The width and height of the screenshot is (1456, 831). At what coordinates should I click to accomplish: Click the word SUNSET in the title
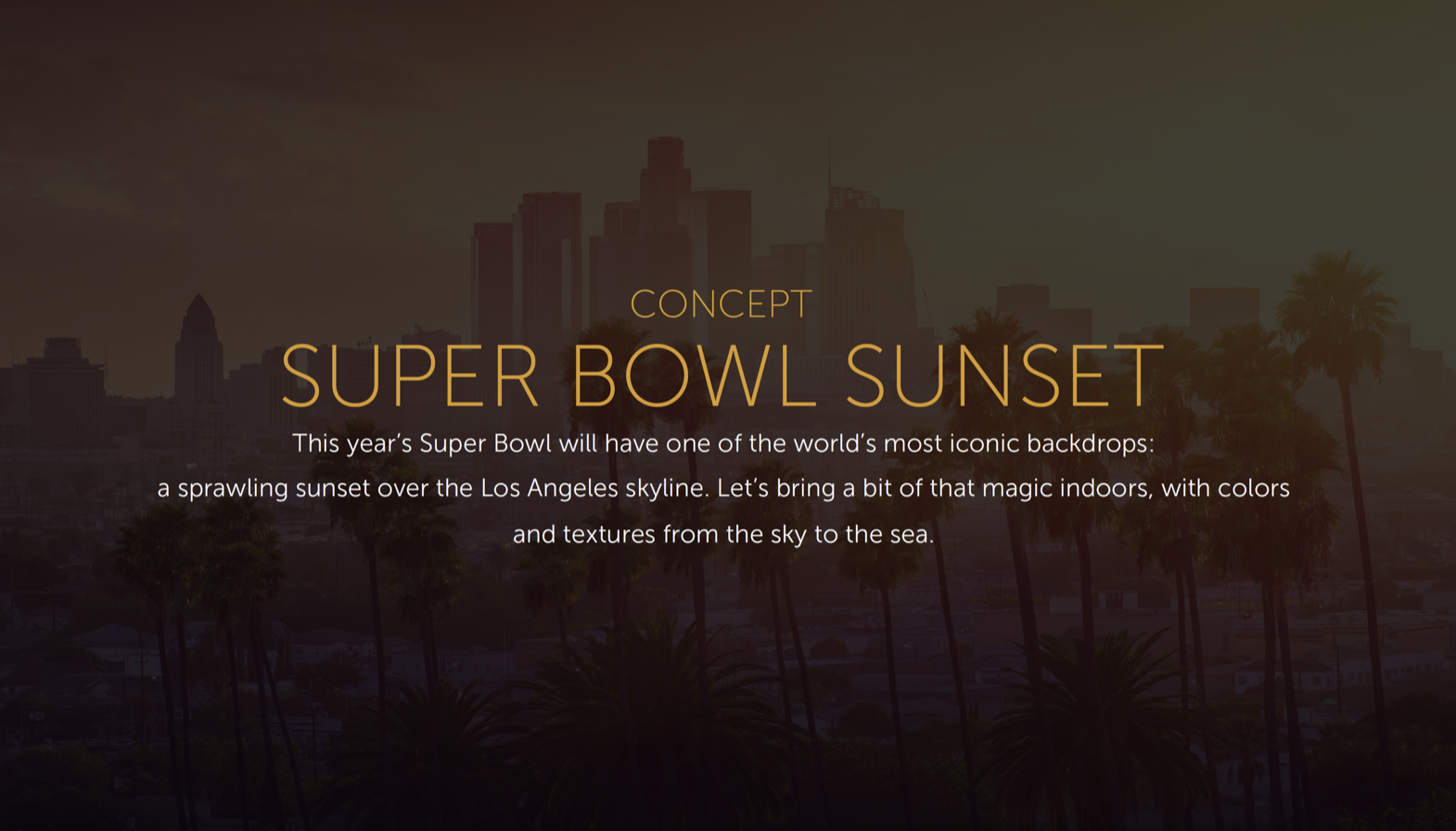coord(1004,376)
